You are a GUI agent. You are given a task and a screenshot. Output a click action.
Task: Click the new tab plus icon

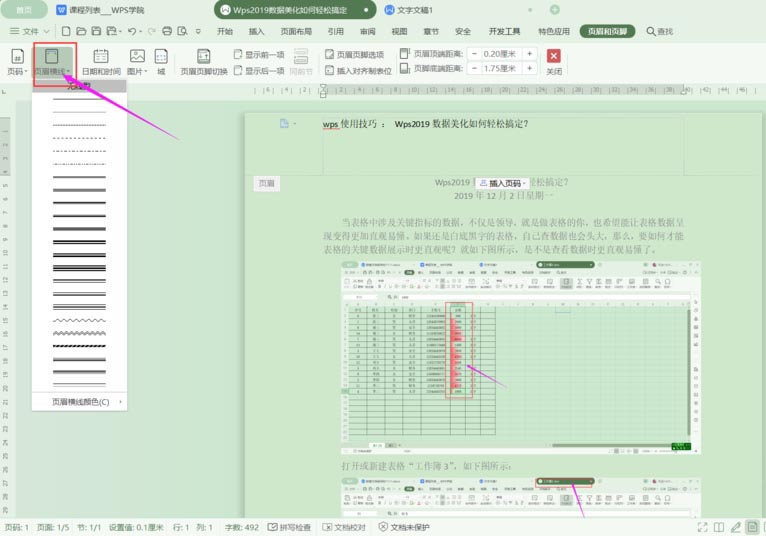554,10
